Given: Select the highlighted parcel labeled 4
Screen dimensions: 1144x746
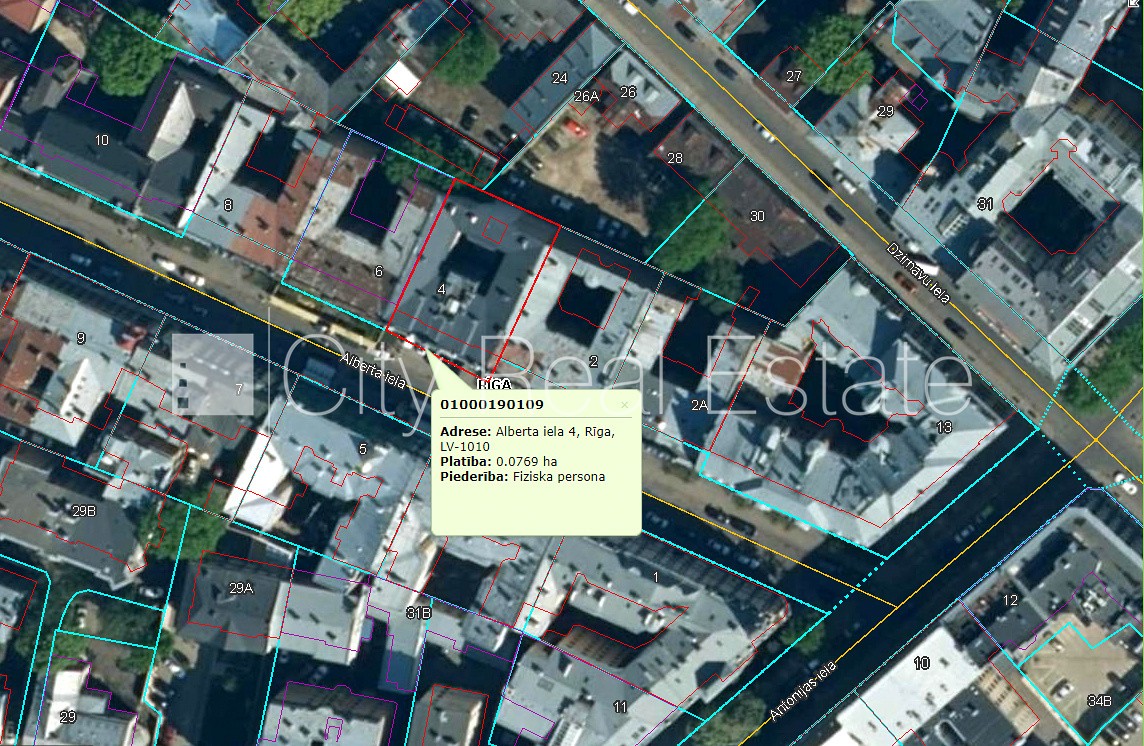Looking at the screenshot, I should [x=442, y=290].
